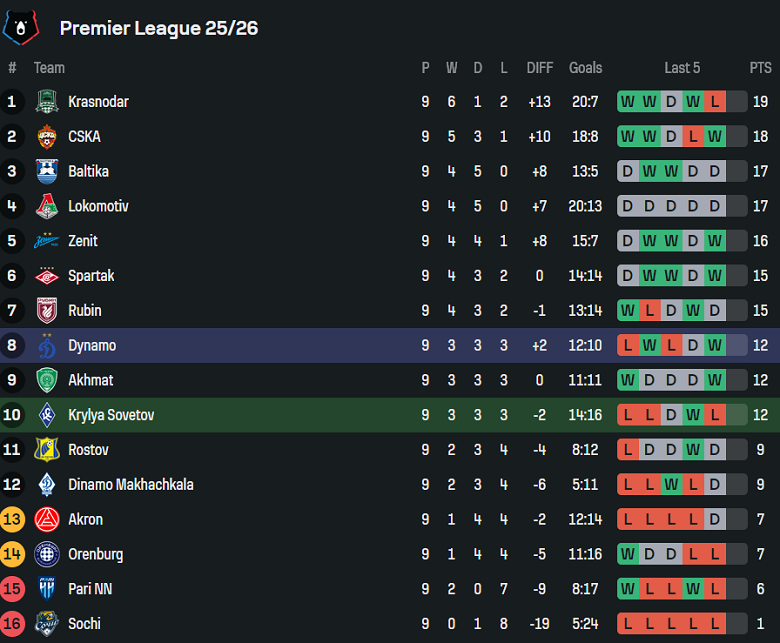Open the Lokomotiv club logo

click(47, 206)
